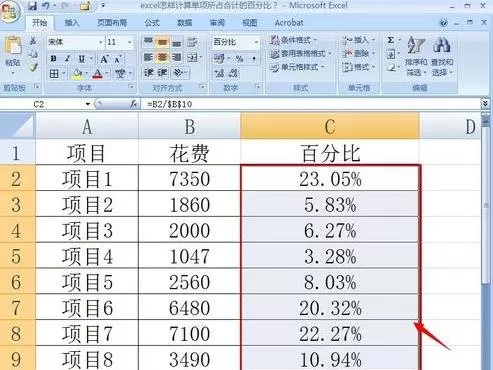Click the Accounting number format icon
Screen dimensions: 493x370
219,59
